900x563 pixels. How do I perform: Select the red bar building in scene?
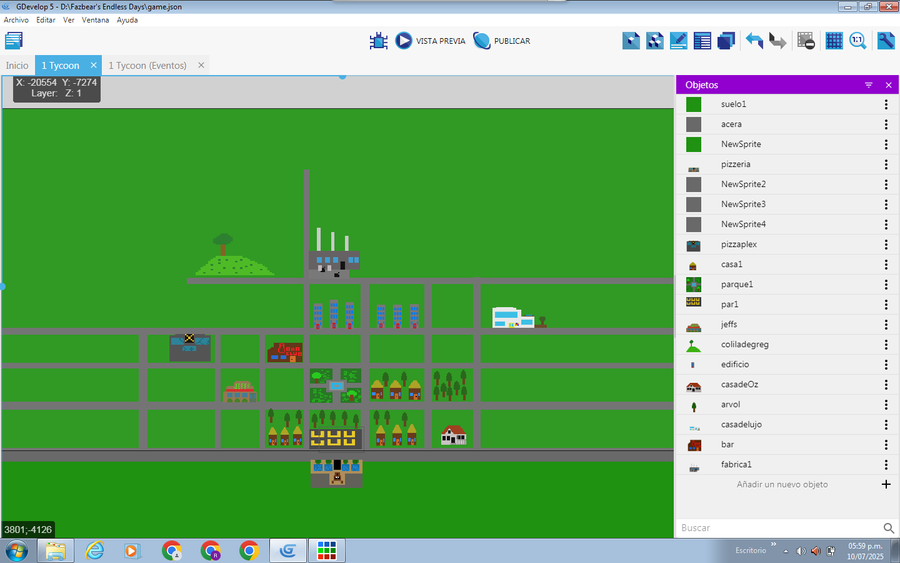[x=285, y=352]
